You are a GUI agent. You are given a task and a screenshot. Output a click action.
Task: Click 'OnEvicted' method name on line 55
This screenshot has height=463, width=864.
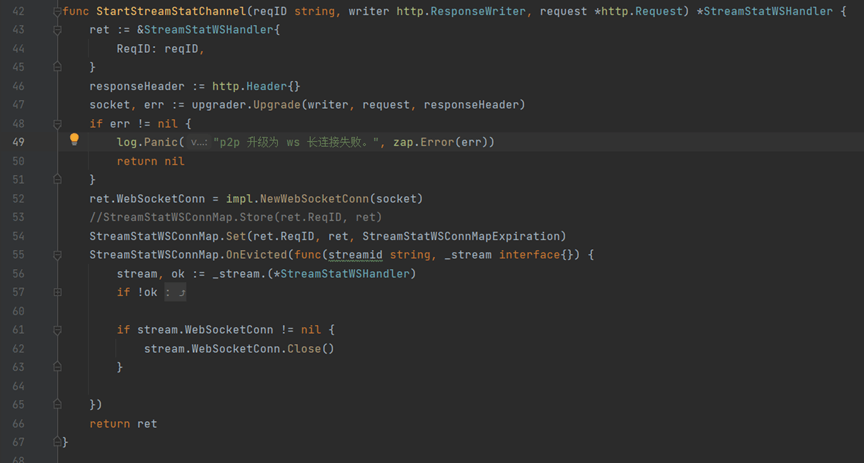pyautogui.click(x=256, y=255)
